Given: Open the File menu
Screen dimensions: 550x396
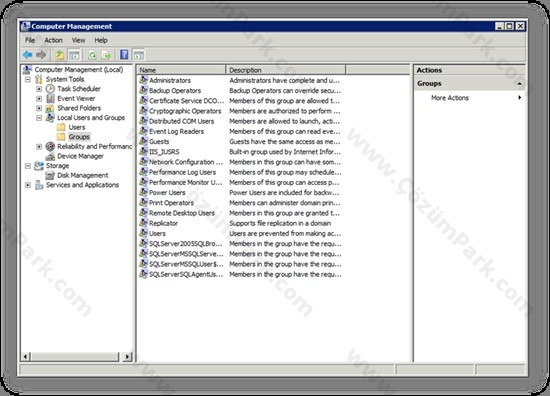Looking at the screenshot, I should click(x=30, y=40).
